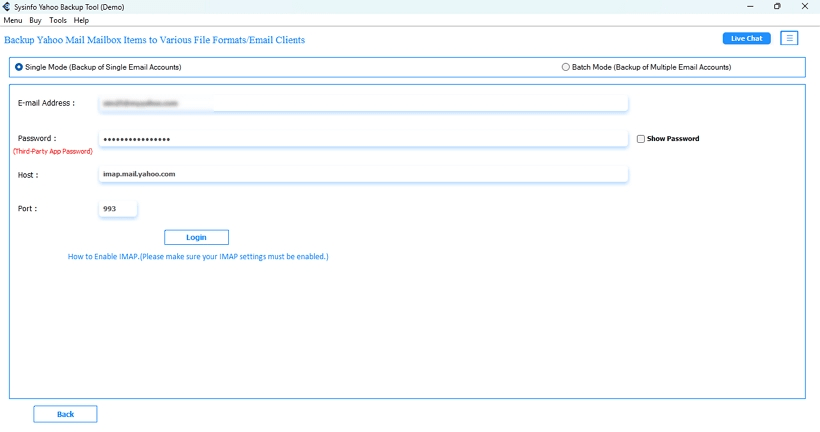Focus the Port field showing 993
This screenshot has width=820, height=432.
[118, 209]
